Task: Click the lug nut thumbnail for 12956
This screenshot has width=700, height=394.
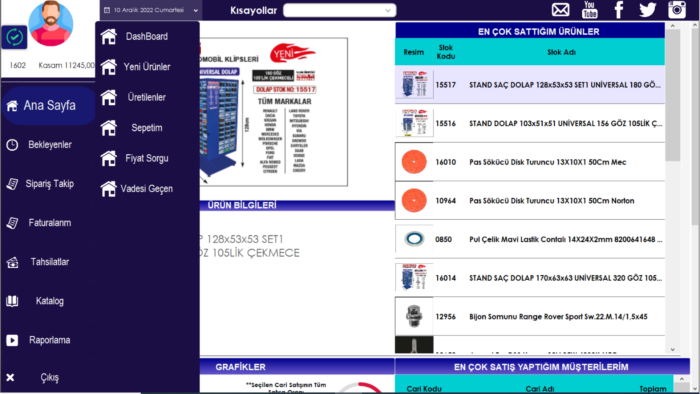Action: 414,316
